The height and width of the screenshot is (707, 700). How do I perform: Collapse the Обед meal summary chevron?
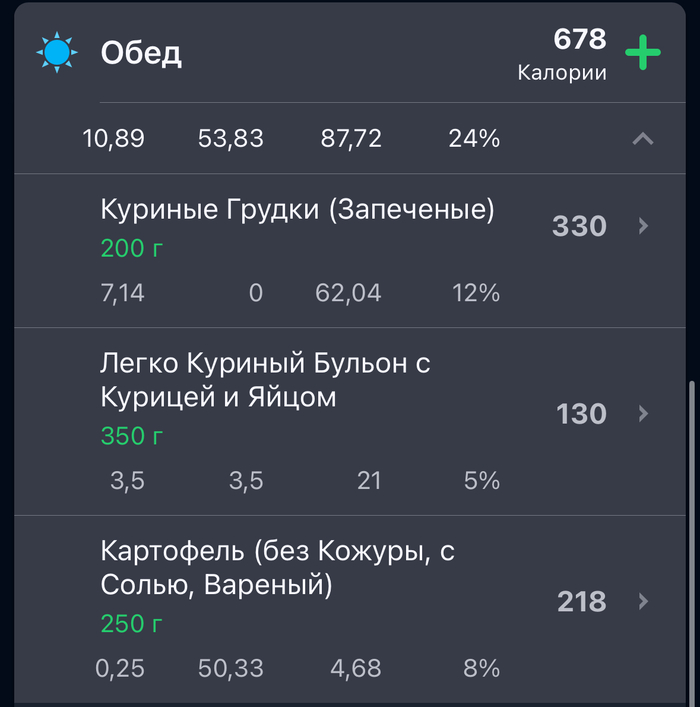[643, 139]
